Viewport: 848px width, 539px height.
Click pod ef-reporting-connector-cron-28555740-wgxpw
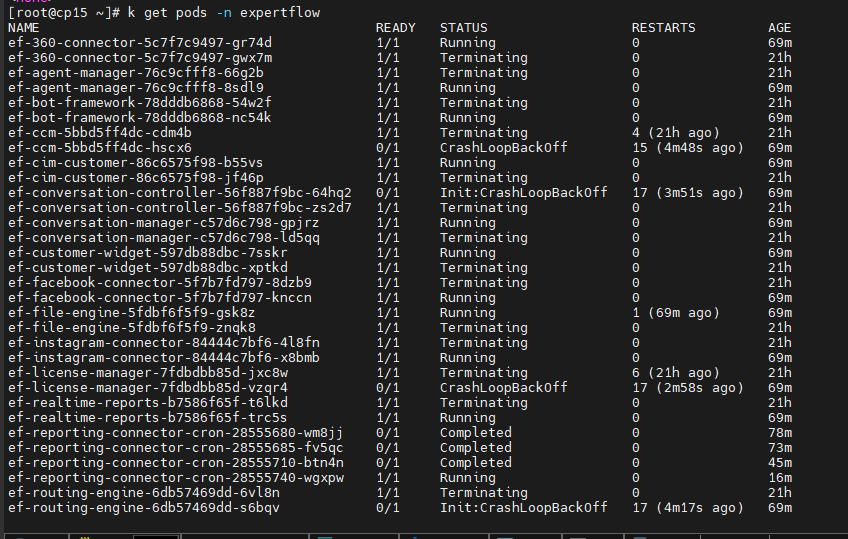coord(175,478)
